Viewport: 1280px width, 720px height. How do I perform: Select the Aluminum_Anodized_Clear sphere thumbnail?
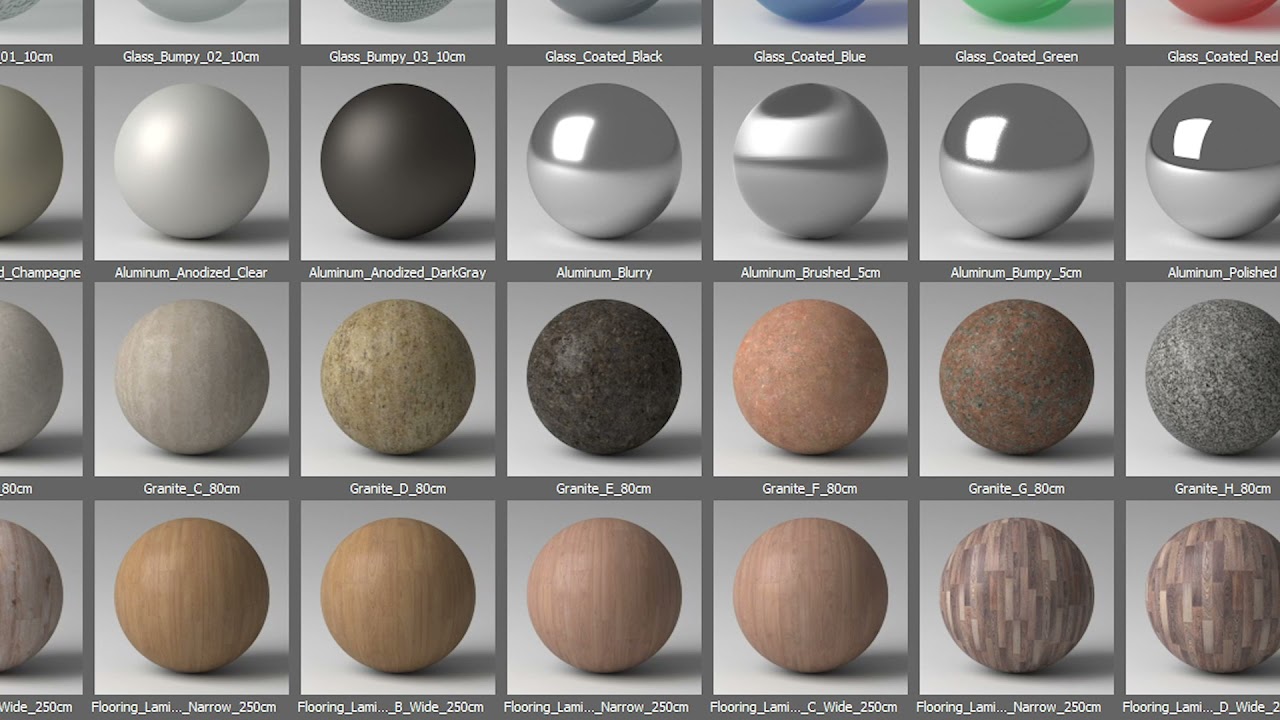(191, 163)
